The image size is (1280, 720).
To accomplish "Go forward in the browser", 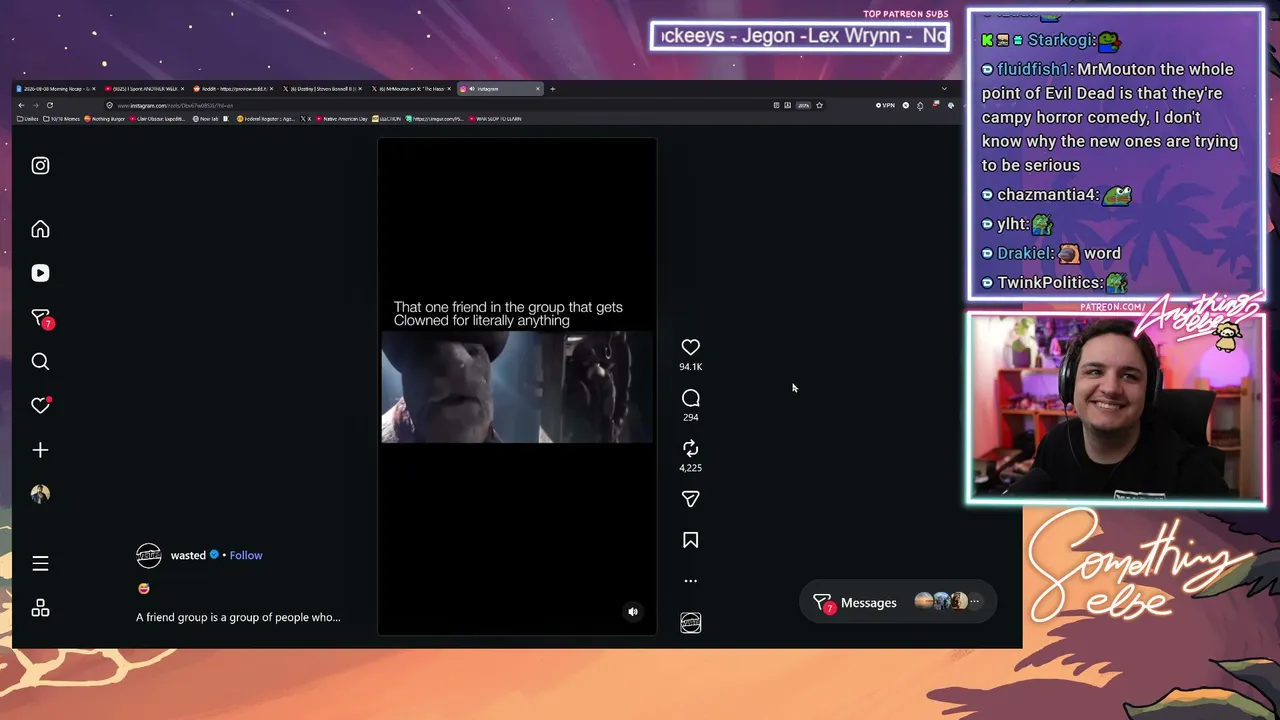I will pyautogui.click(x=35, y=105).
